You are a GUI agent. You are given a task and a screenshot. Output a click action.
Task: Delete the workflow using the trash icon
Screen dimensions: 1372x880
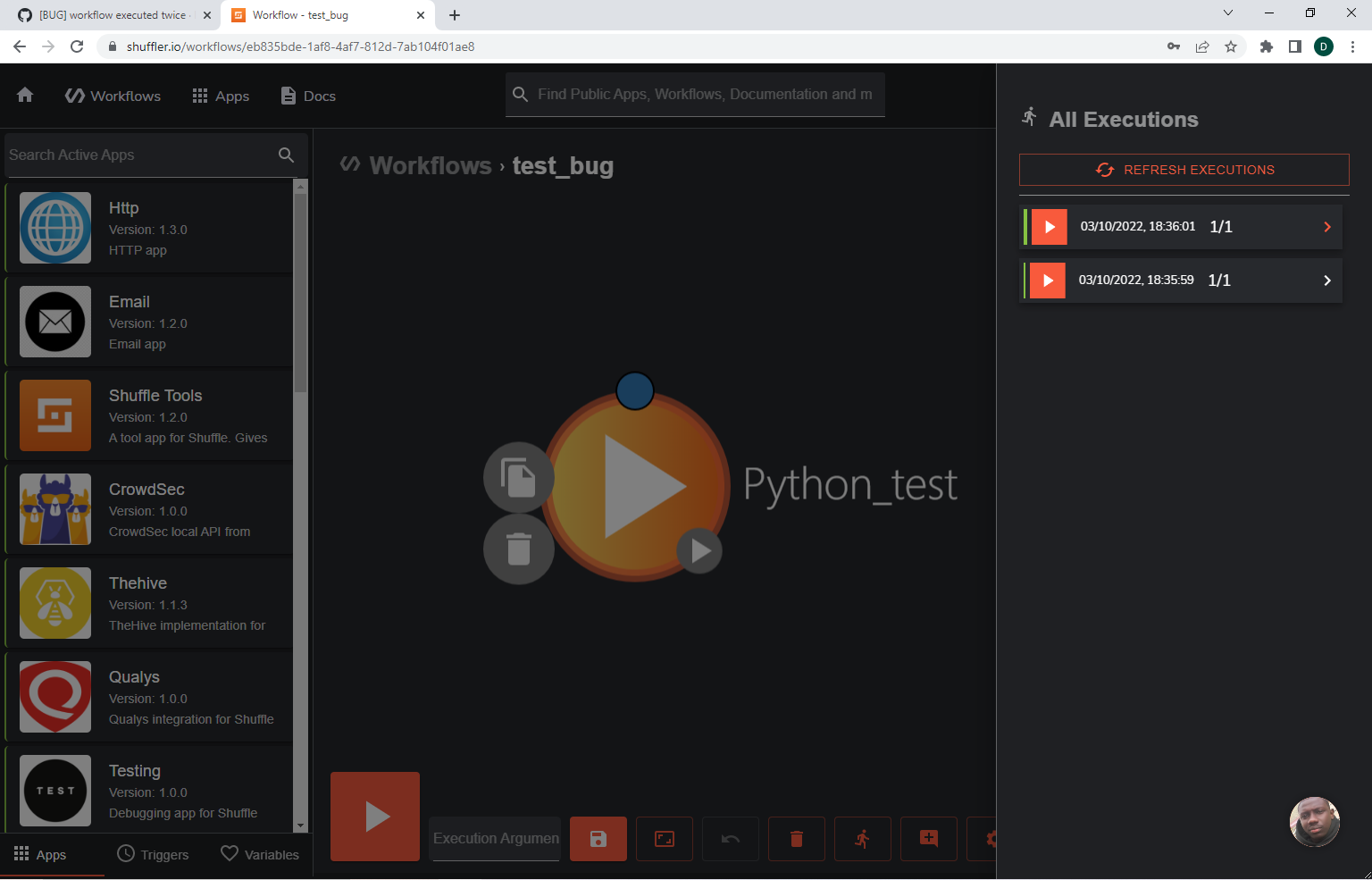pos(796,838)
